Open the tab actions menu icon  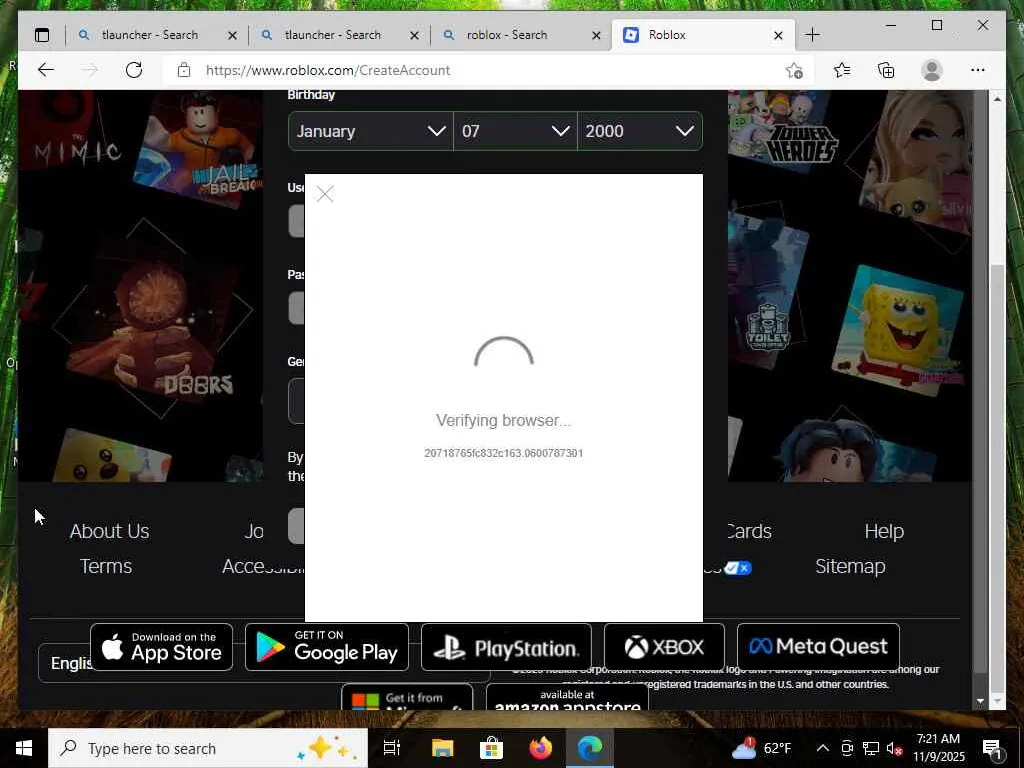coord(42,35)
